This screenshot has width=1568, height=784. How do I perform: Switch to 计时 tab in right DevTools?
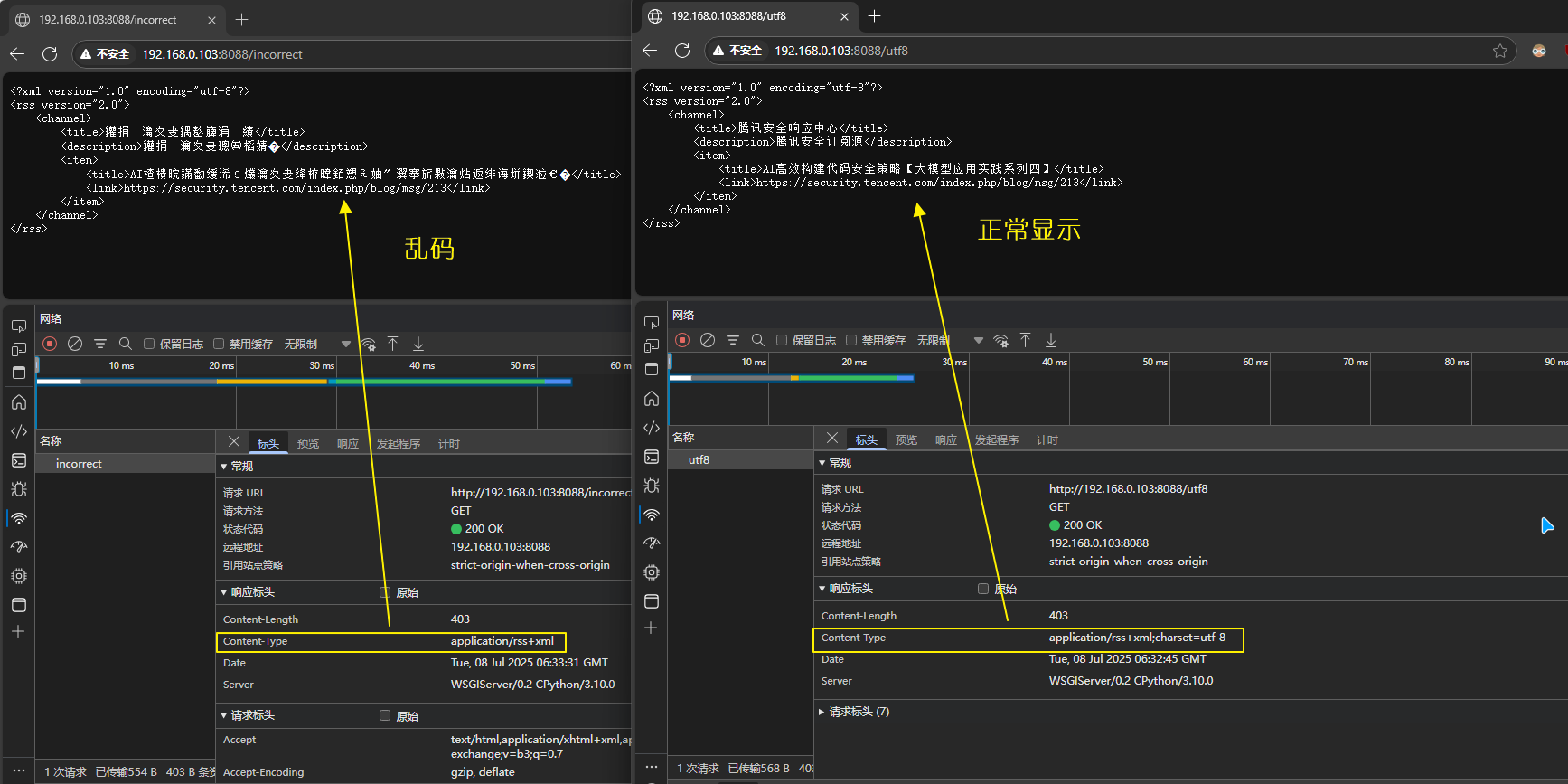pos(1047,439)
